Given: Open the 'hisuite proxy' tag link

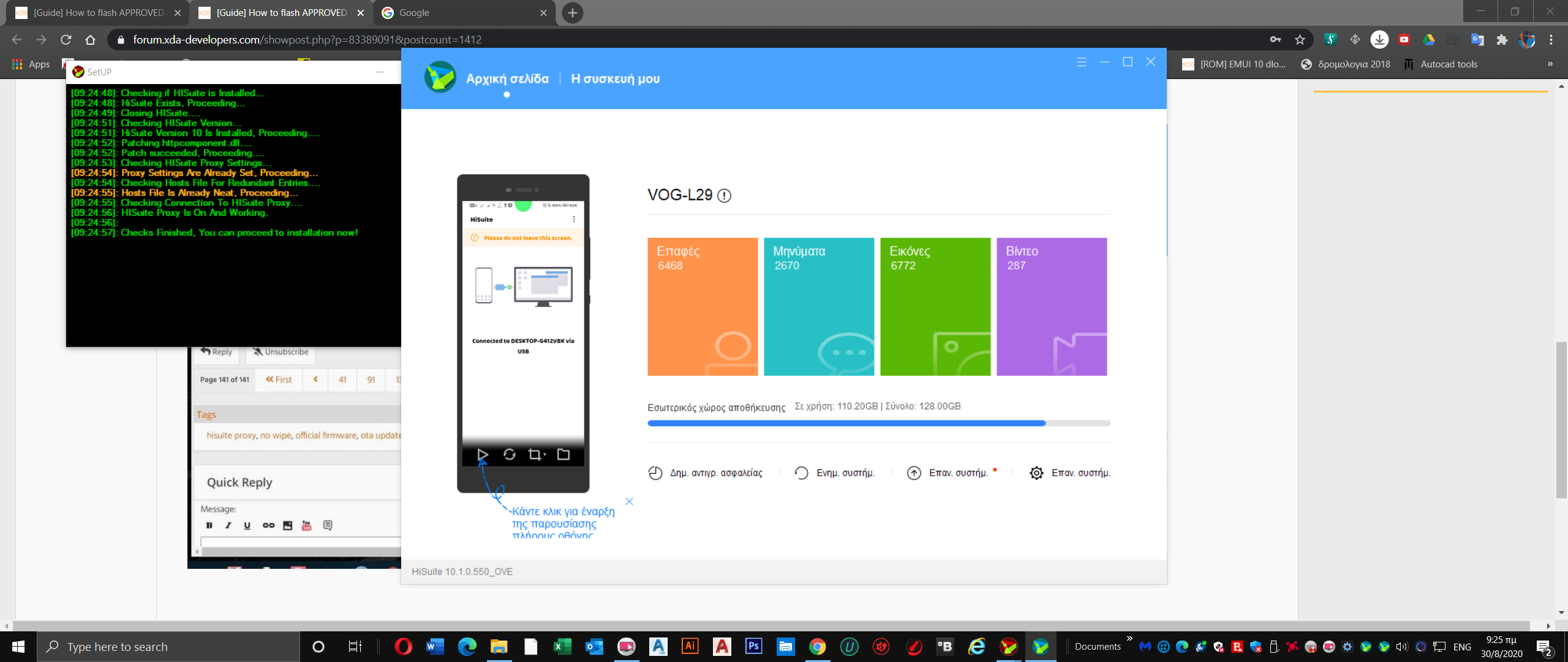Looking at the screenshot, I should [x=231, y=435].
